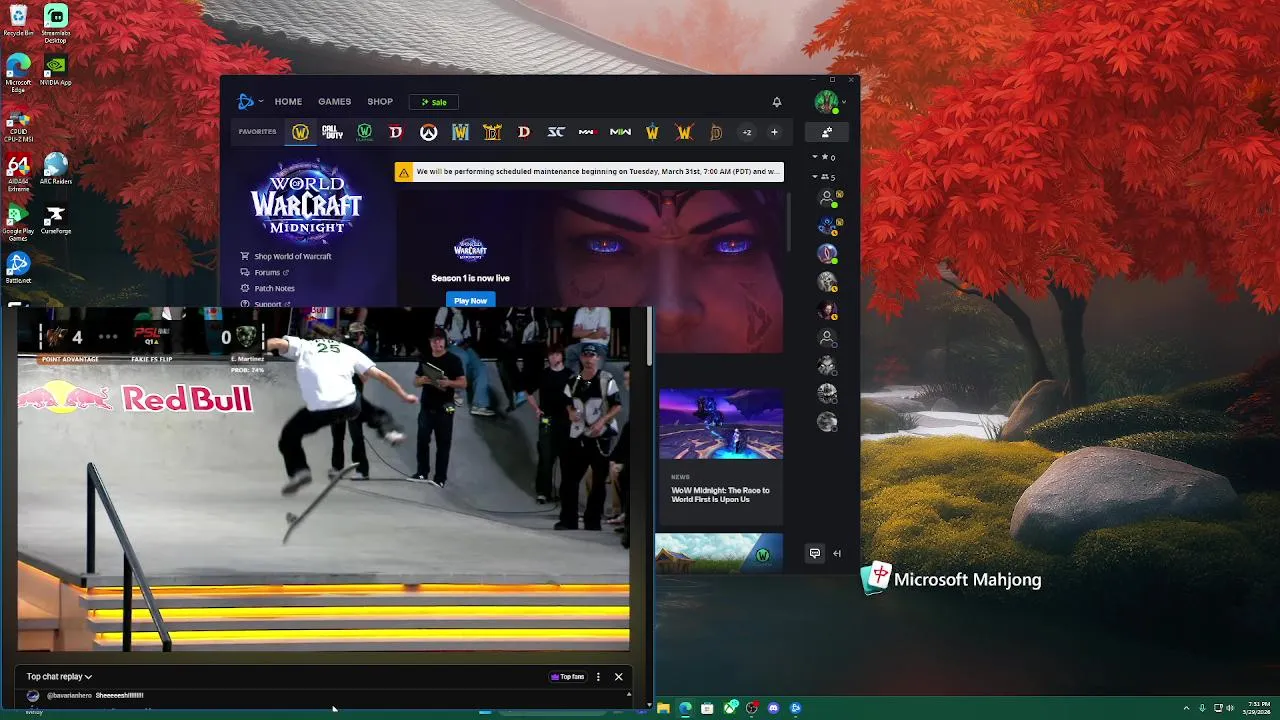
Task: Open the Battle.net desktop shortcut
Action: pos(18,268)
